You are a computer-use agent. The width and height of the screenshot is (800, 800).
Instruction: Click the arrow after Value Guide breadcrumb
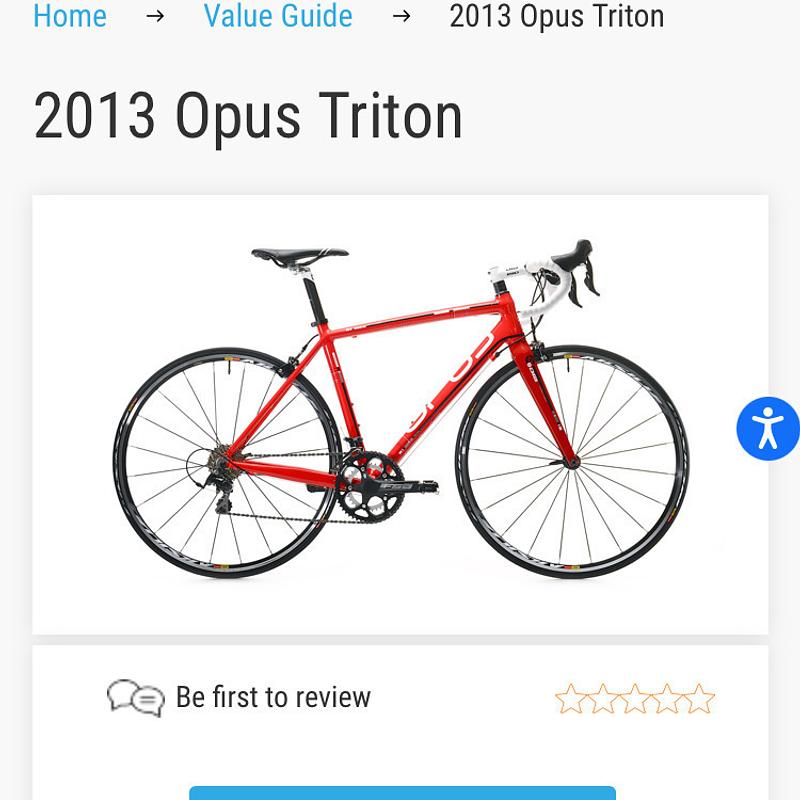click(401, 17)
